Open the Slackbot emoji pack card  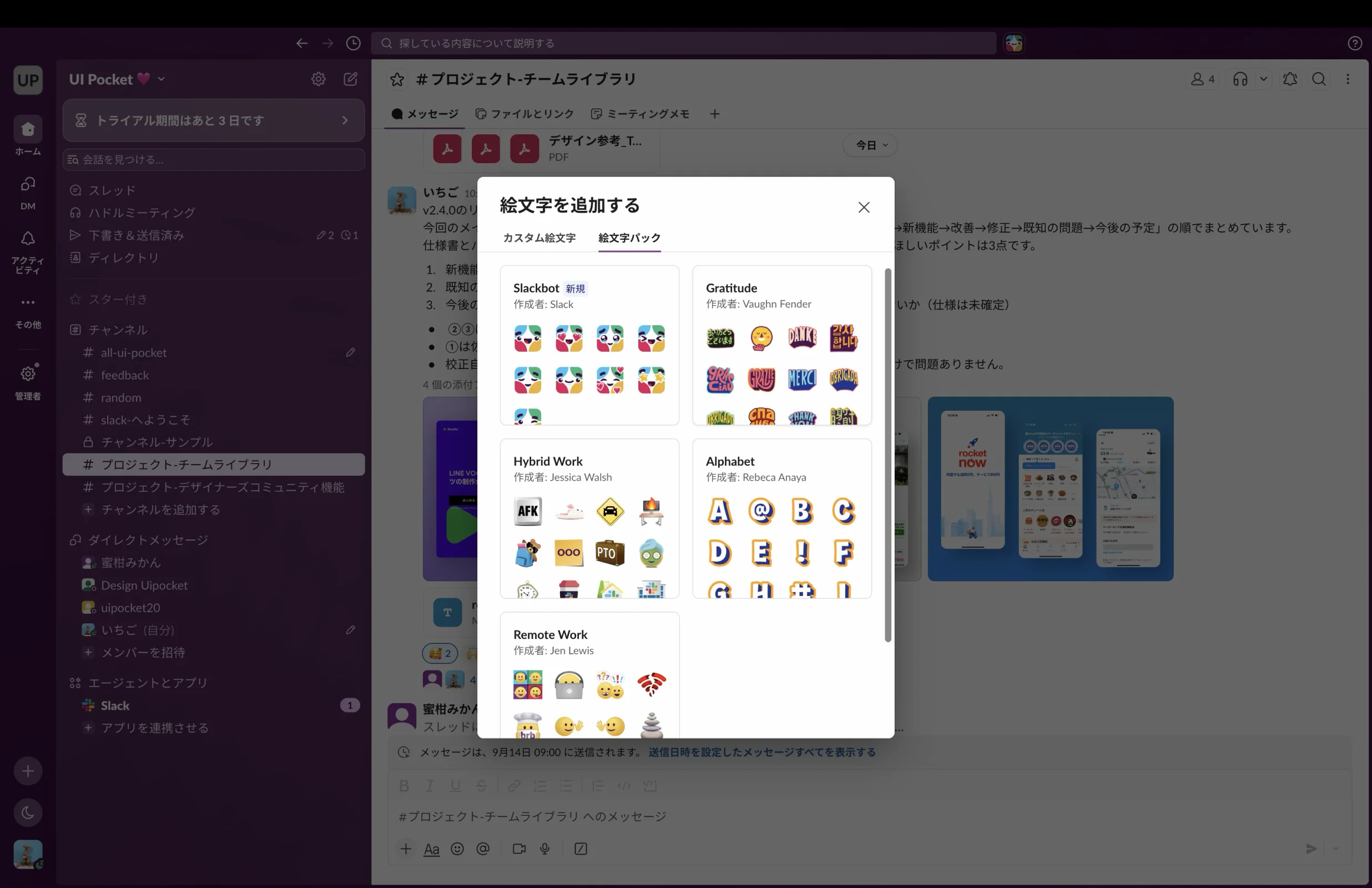coord(589,345)
